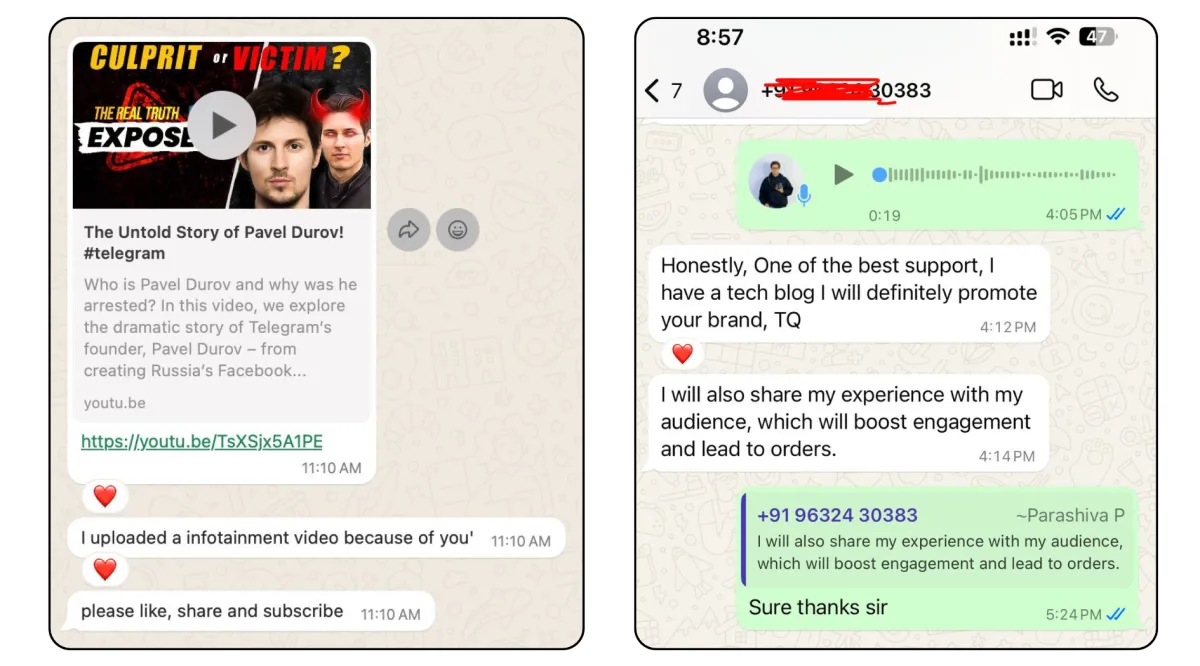Click the forward arrow icon beside the video card

pyautogui.click(x=409, y=230)
